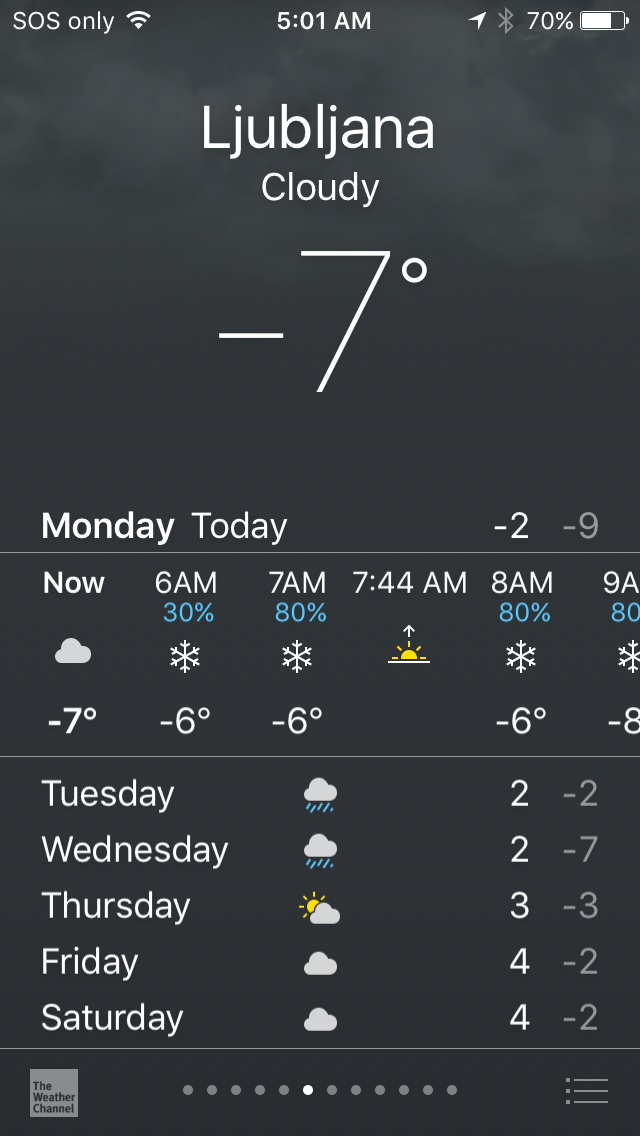Tap the Bluetooth status bar icon
Viewport: 640px width, 1136px height.
506,21
